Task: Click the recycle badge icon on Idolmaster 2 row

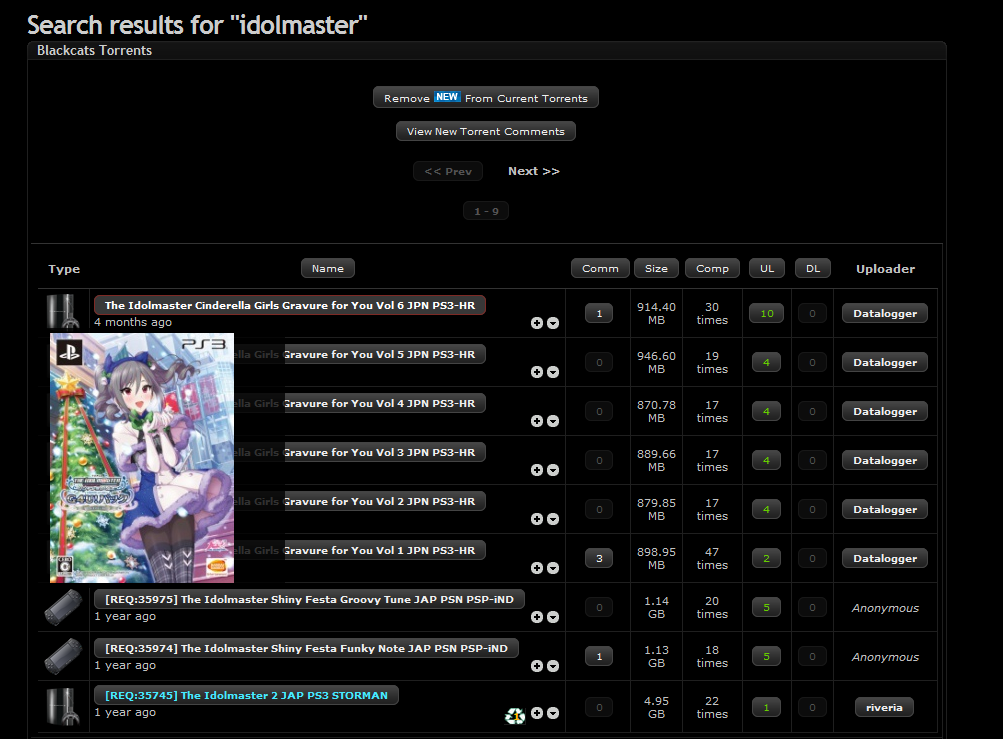Action: pos(515,716)
